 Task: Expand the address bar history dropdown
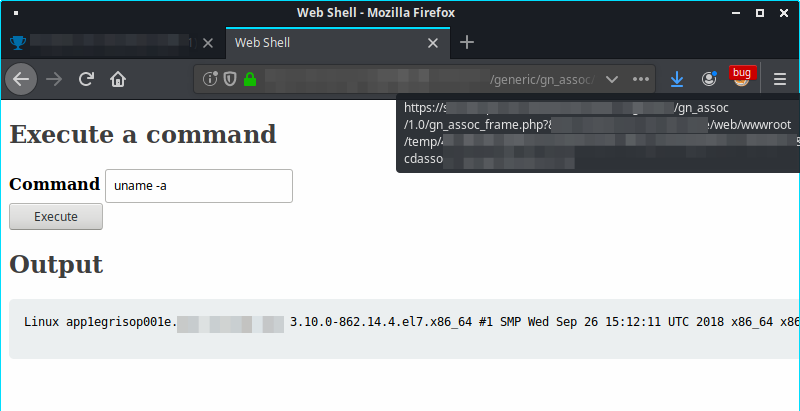(612, 79)
